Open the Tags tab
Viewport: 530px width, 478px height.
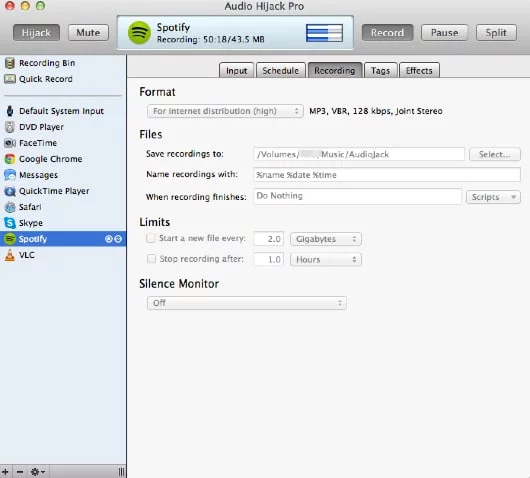(380, 70)
